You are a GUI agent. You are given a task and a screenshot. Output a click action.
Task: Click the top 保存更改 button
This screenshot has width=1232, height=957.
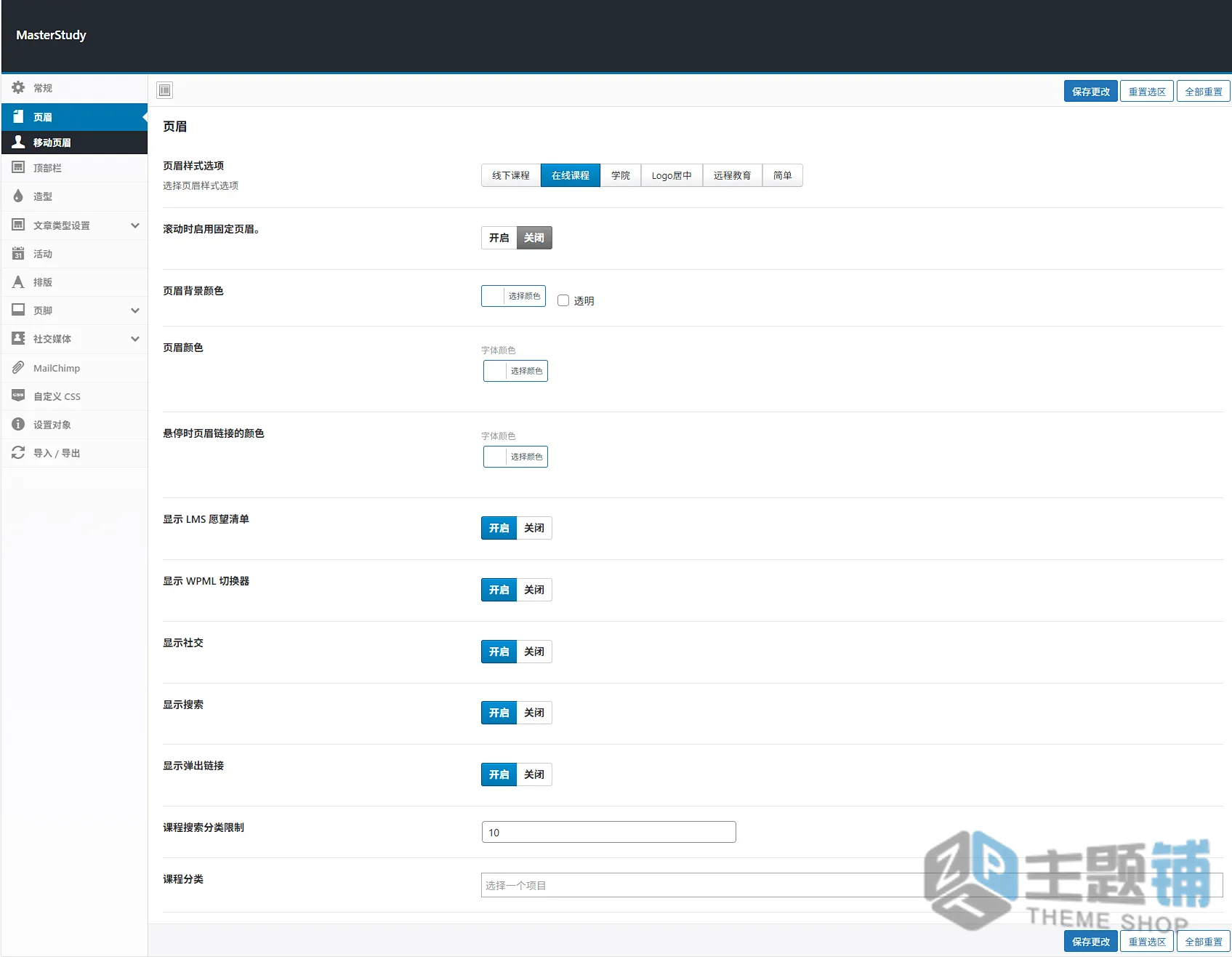[1091, 91]
